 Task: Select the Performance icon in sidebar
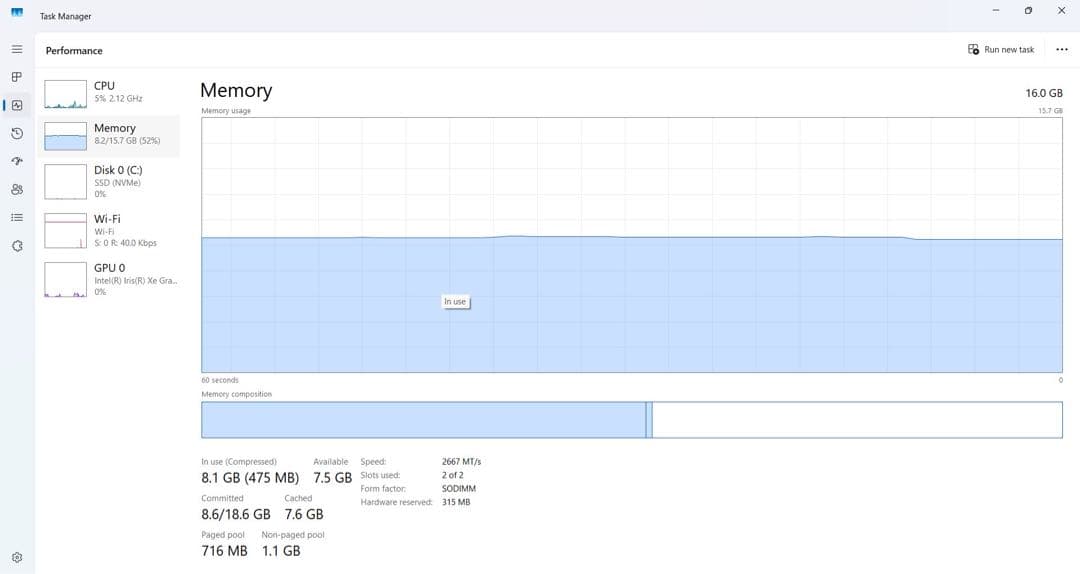(x=17, y=105)
